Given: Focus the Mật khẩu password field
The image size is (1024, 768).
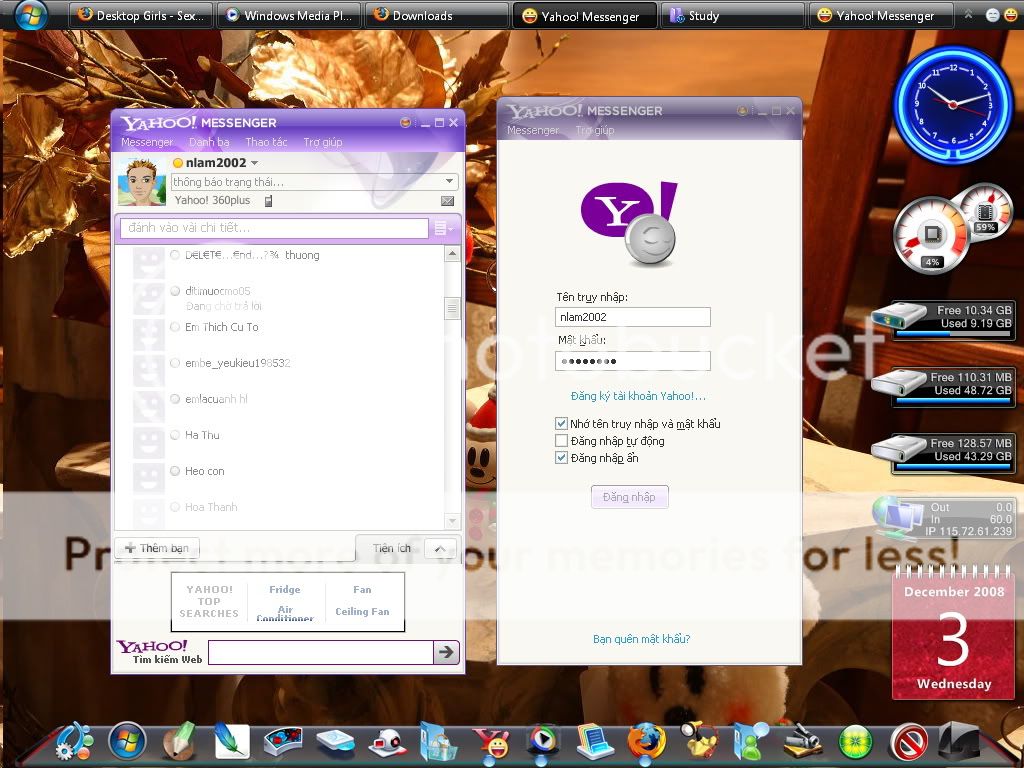Looking at the screenshot, I should pyautogui.click(x=633, y=361).
